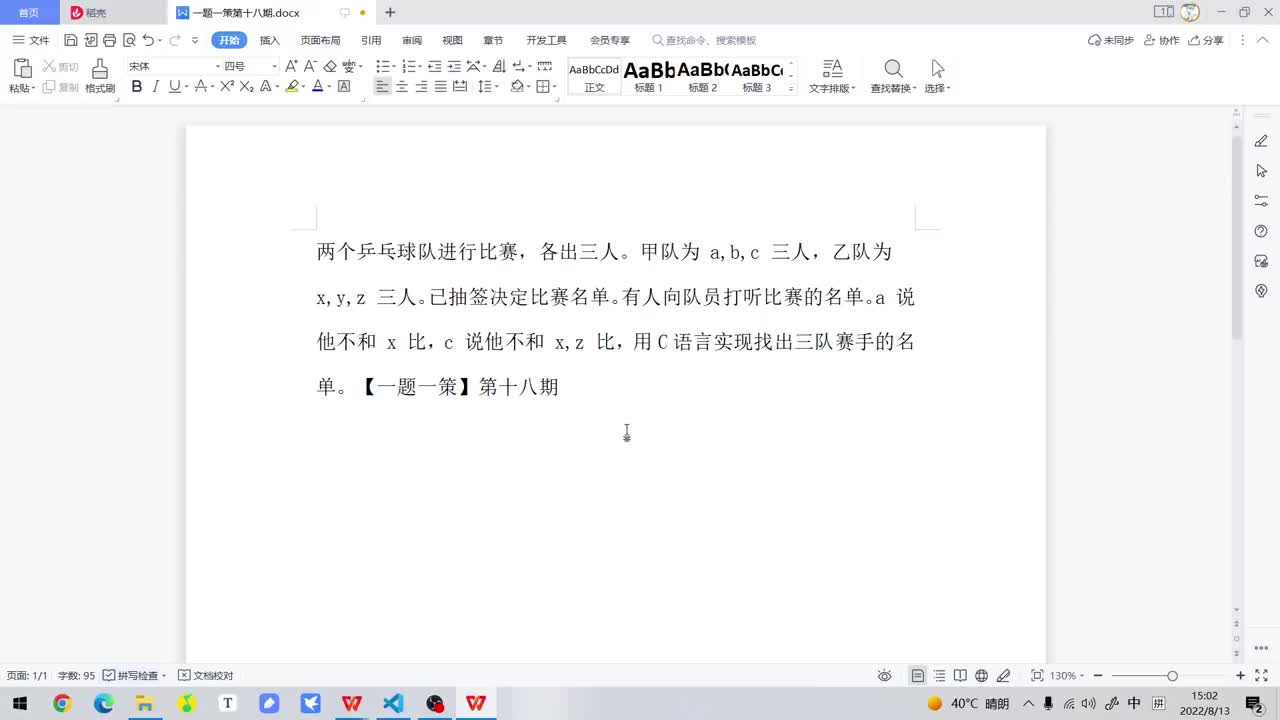This screenshot has height=720, width=1280.
Task: Increase font size with A+ icon
Action: [x=291, y=66]
